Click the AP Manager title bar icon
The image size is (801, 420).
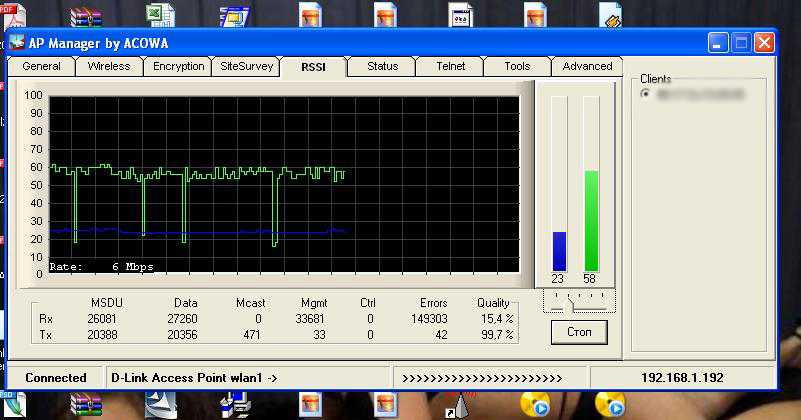[x=18, y=42]
